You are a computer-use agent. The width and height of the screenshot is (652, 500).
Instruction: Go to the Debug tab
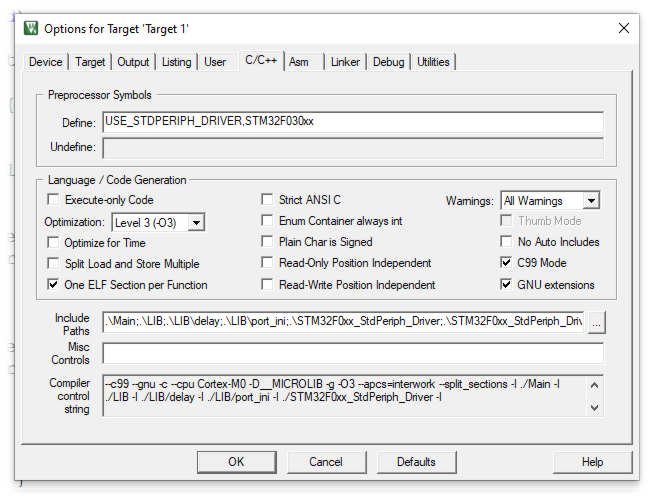tap(388, 62)
